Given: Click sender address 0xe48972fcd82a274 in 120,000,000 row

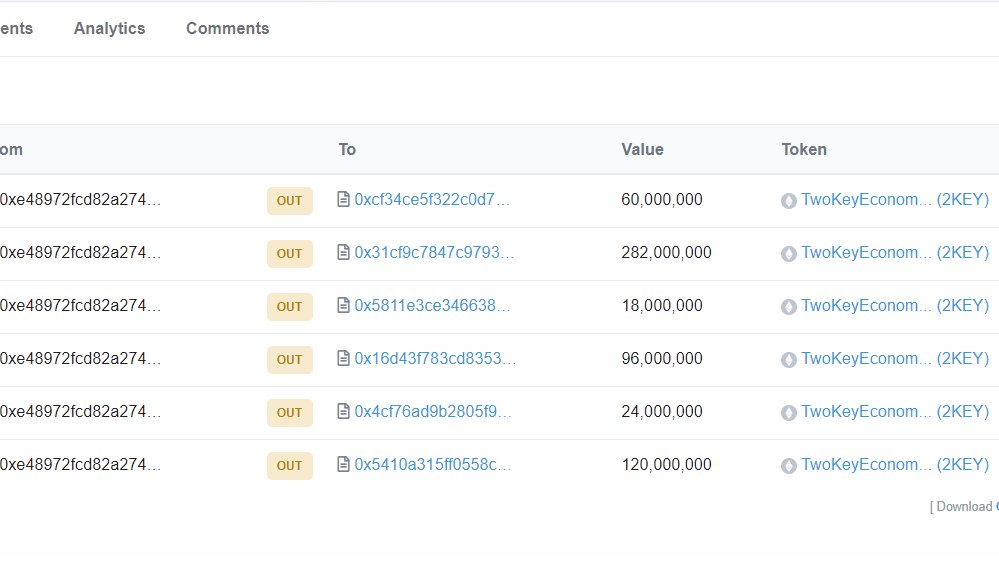Looking at the screenshot, I should click(80, 464).
